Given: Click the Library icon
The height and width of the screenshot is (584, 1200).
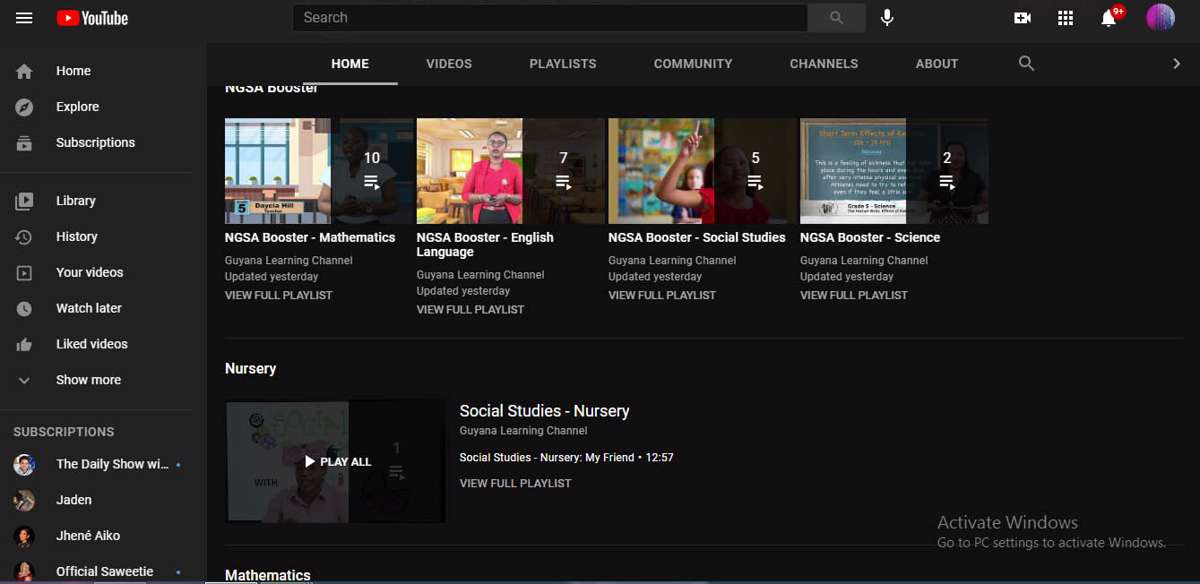Looking at the screenshot, I should pyautogui.click(x=24, y=201).
